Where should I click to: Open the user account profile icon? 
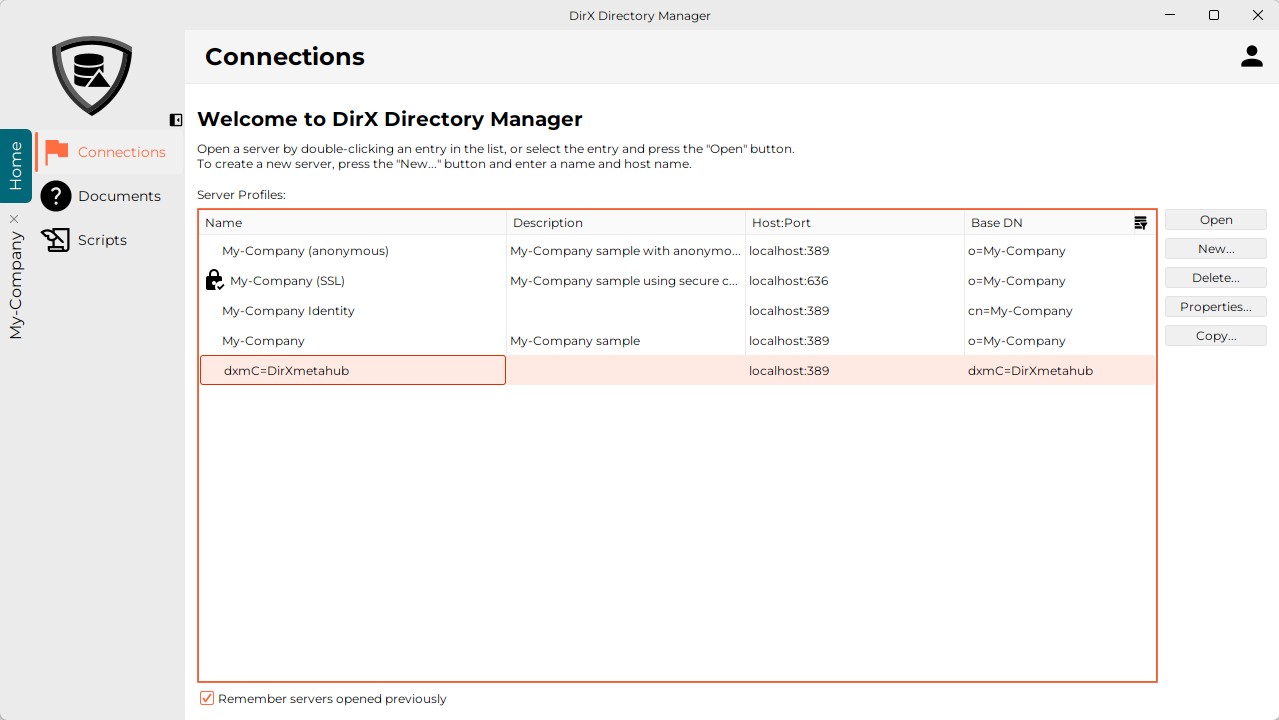1251,57
